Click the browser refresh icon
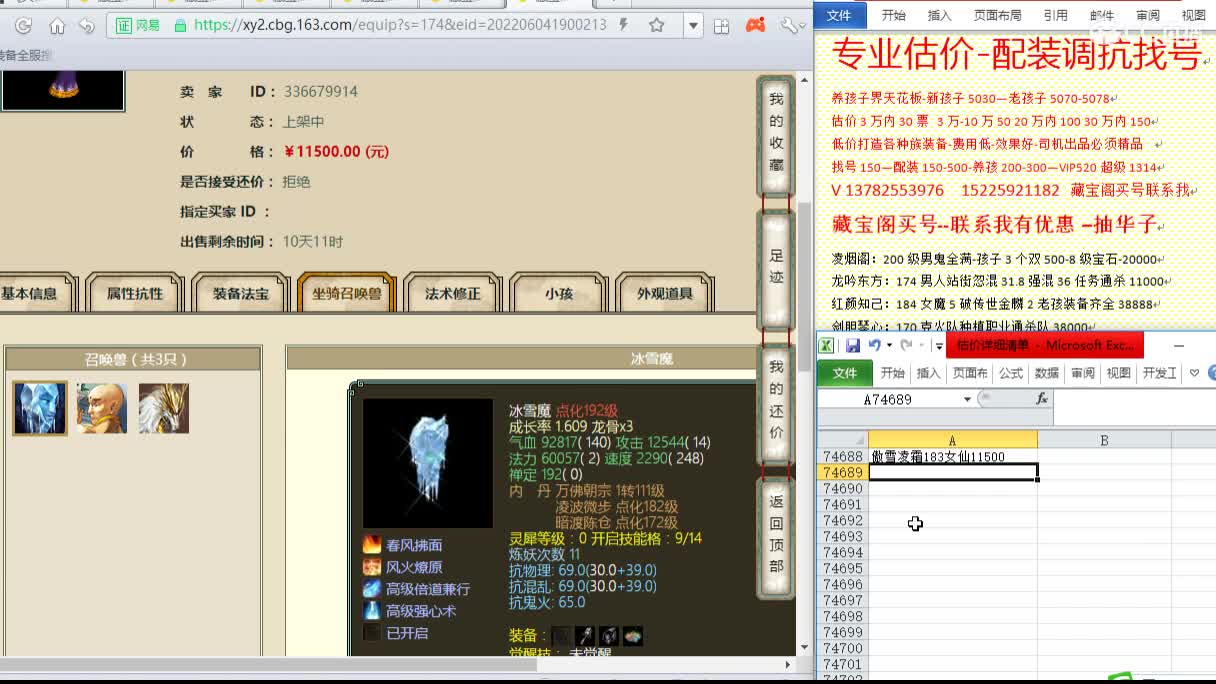This screenshot has width=1216, height=684. 24,26
